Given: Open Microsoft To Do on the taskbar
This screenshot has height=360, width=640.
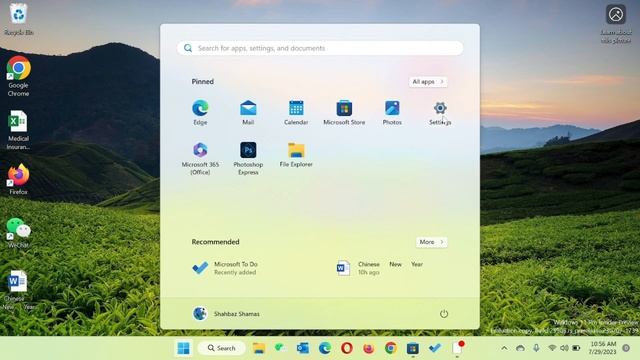Looking at the screenshot, I should click(x=435, y=348).
